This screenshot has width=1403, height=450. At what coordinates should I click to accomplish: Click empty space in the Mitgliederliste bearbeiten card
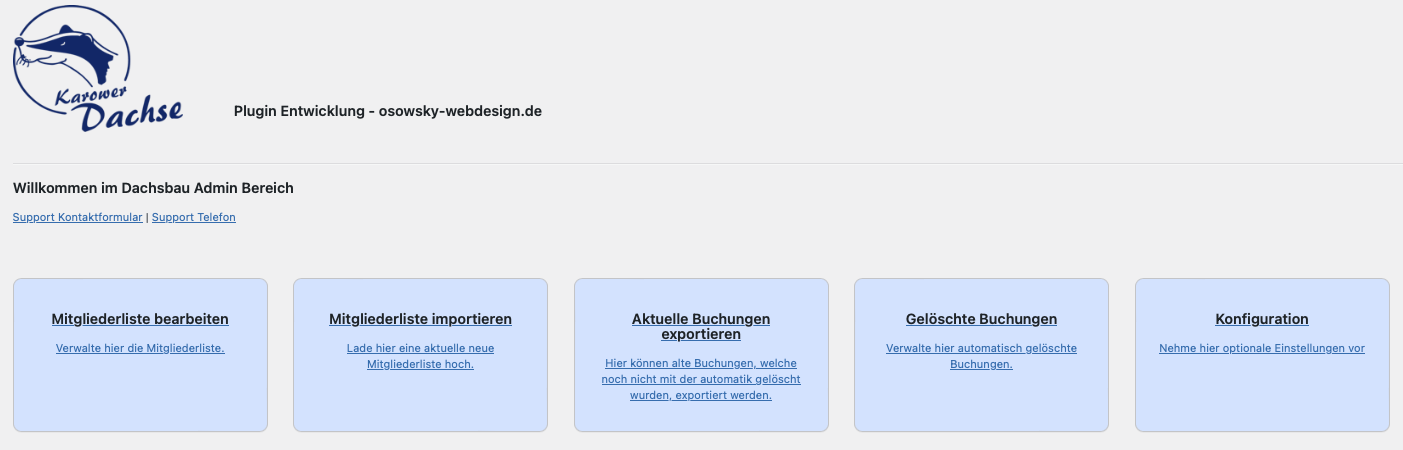click(140, 400)
